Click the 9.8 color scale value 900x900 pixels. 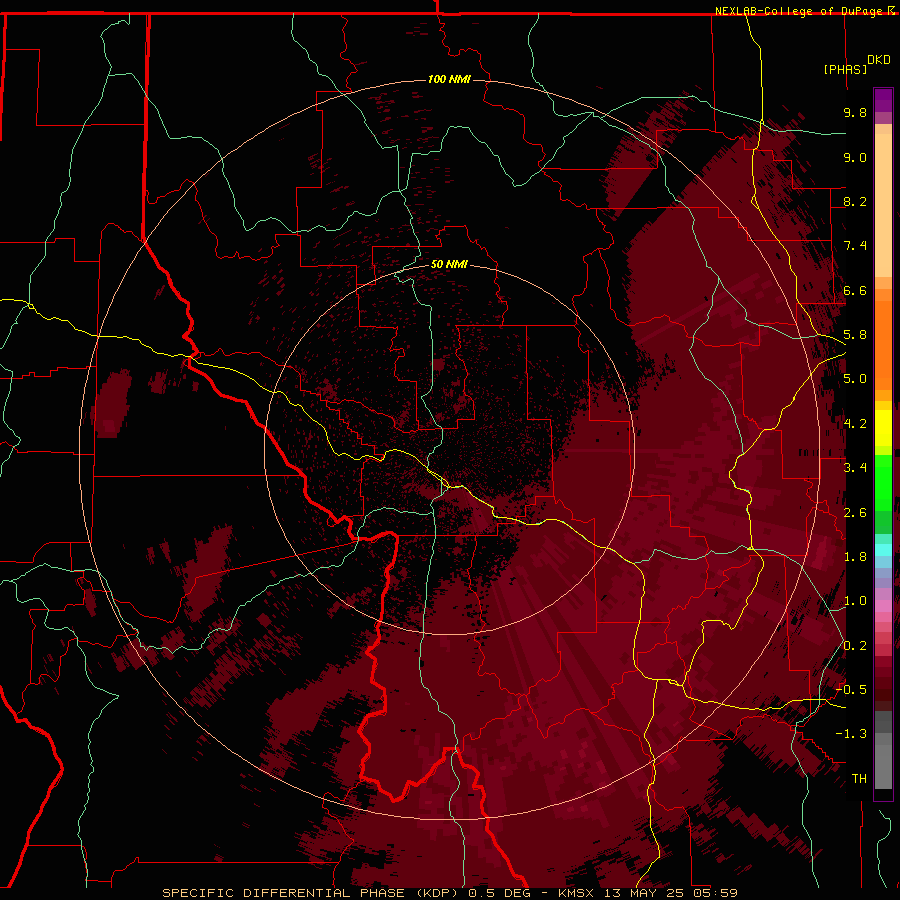855,112
